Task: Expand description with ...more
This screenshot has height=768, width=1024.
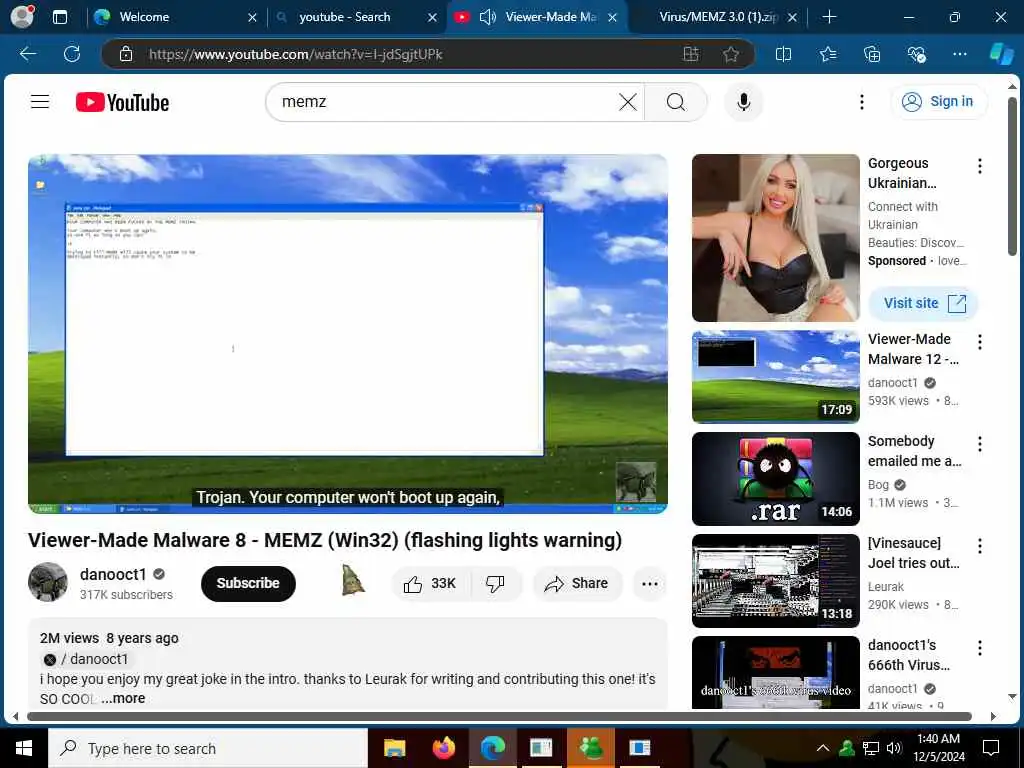Action: [x=123, y=698]
